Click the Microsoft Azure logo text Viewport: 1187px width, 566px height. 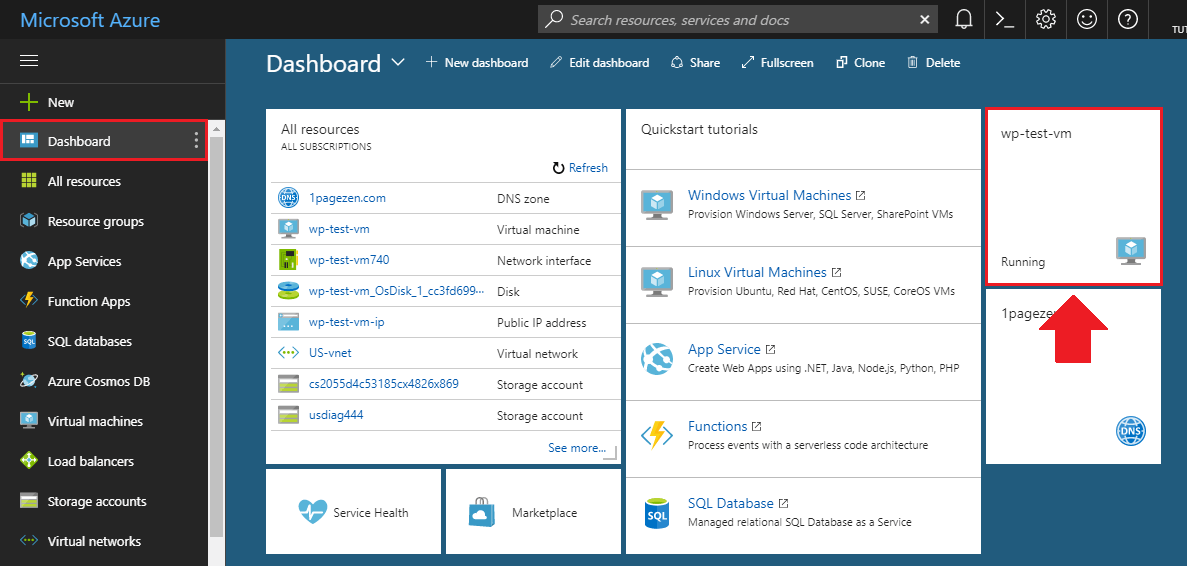90,20
